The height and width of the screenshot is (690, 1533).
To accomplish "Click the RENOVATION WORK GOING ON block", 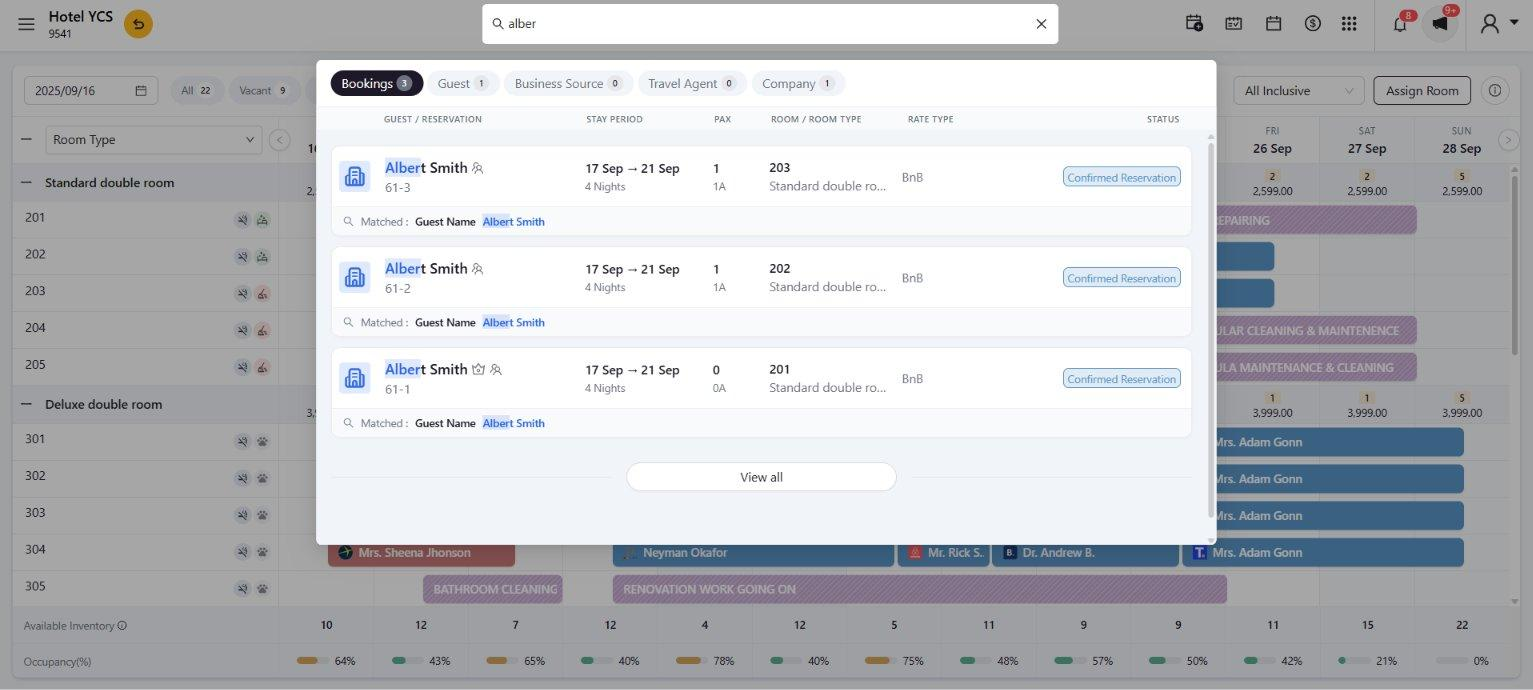I will click(x=919, y=589).
